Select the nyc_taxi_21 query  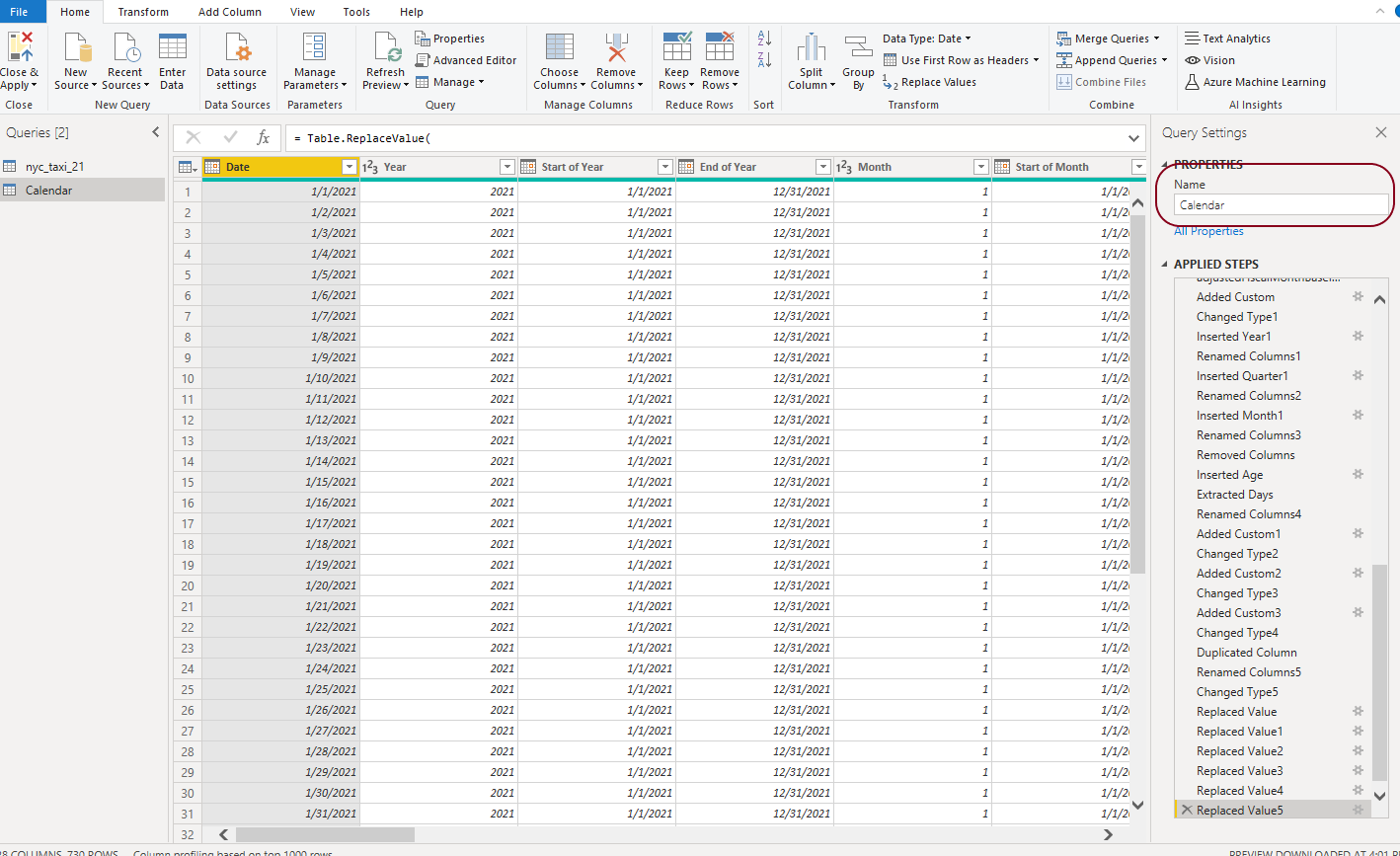click(x=54, y=167)
